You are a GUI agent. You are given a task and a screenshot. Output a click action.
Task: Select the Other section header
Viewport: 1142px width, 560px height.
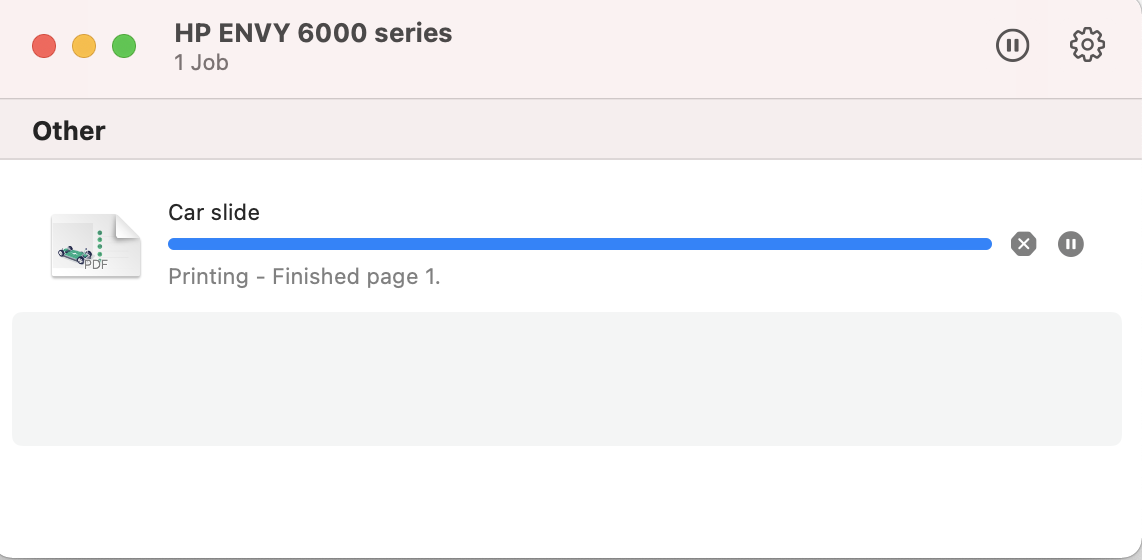69,131
